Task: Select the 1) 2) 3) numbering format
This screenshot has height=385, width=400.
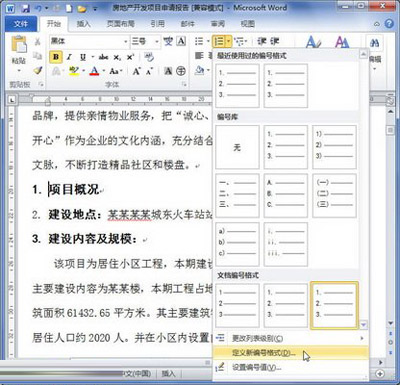Action: tap(334, 147)
